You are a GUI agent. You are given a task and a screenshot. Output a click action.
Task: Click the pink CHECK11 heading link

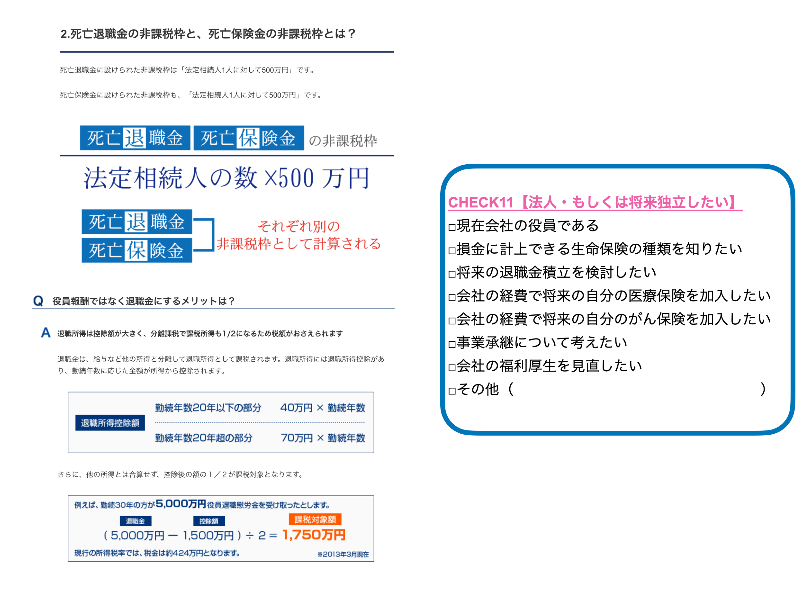(594, 203)
